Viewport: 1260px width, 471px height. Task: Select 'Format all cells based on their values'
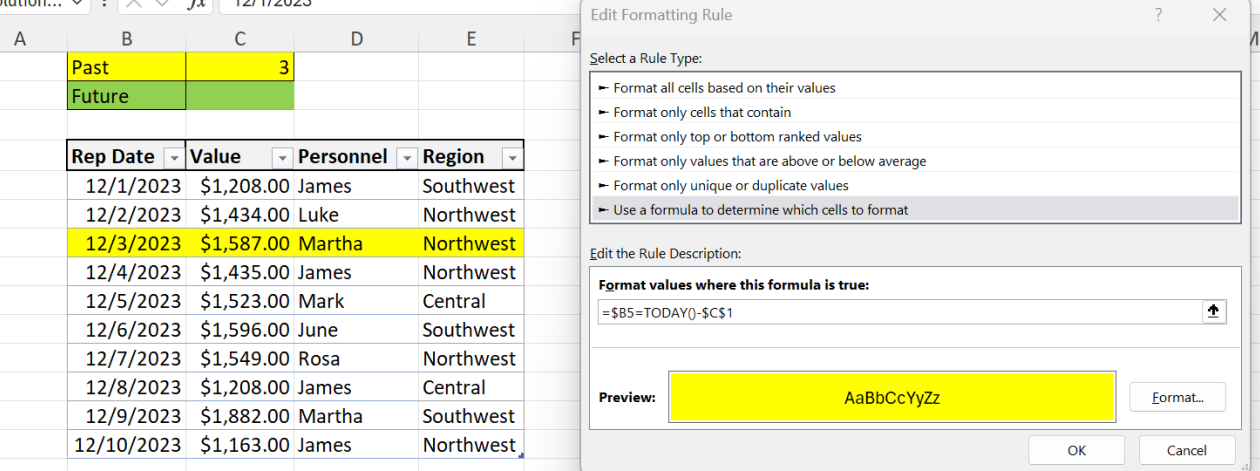coord(724,88)
